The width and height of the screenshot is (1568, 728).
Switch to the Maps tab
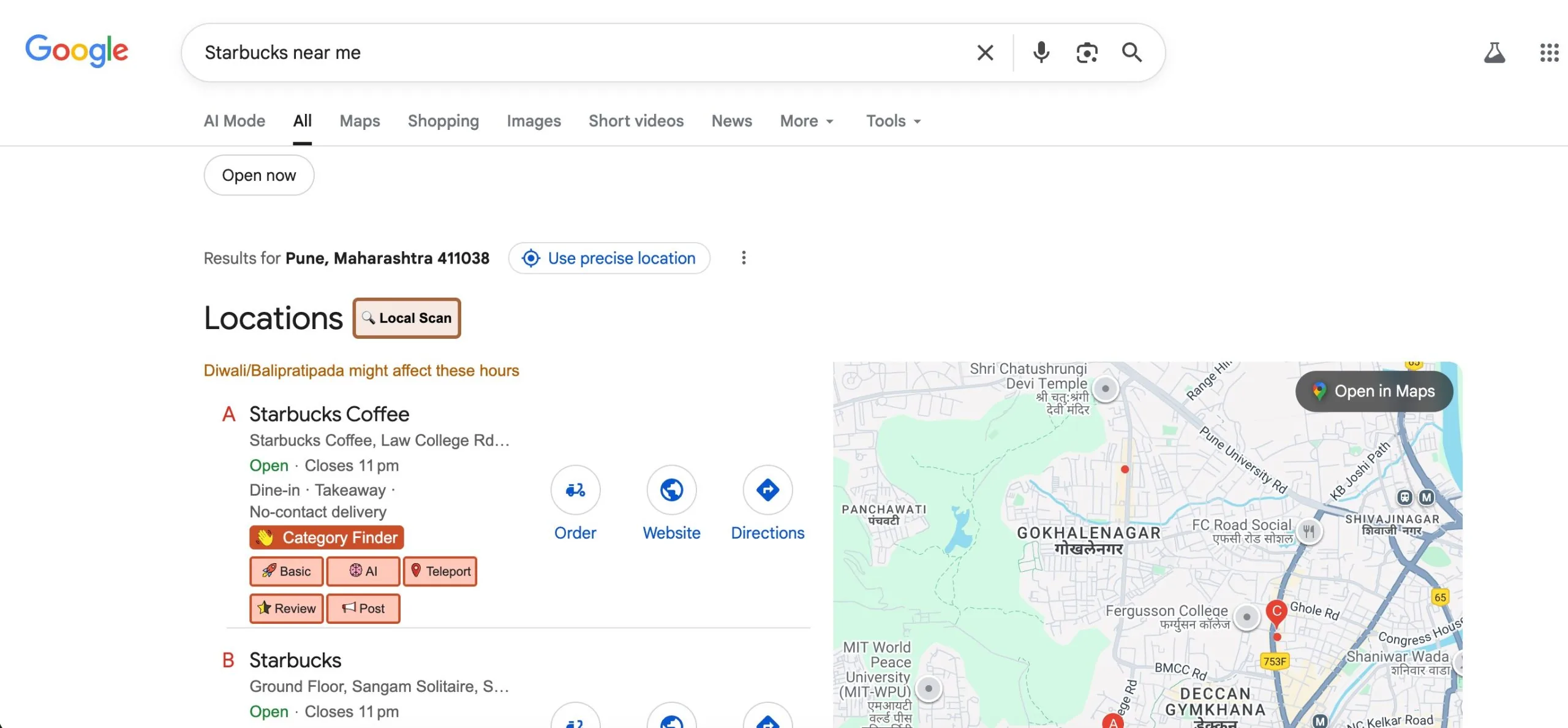(360, 121)
